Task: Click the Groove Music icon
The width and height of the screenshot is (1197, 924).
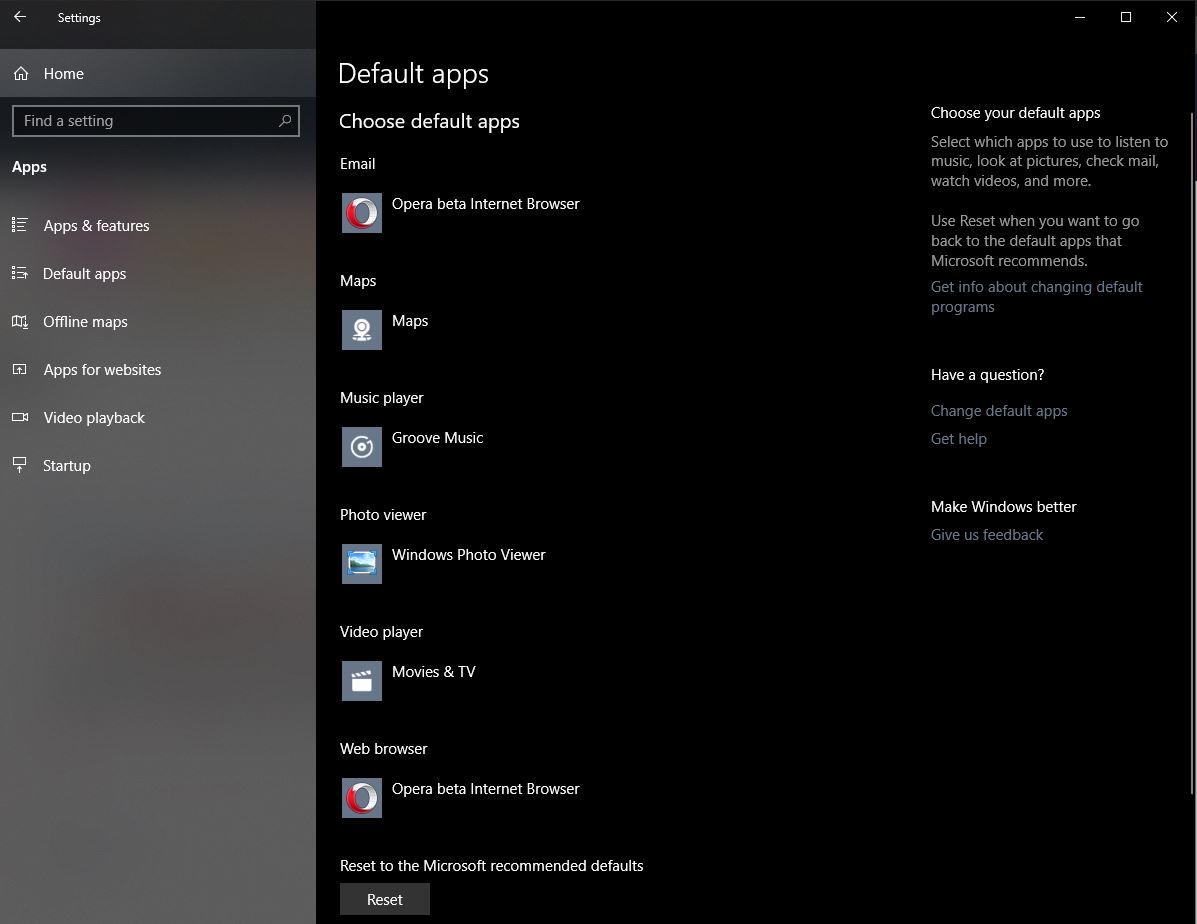Action: [x=361, y=447]
